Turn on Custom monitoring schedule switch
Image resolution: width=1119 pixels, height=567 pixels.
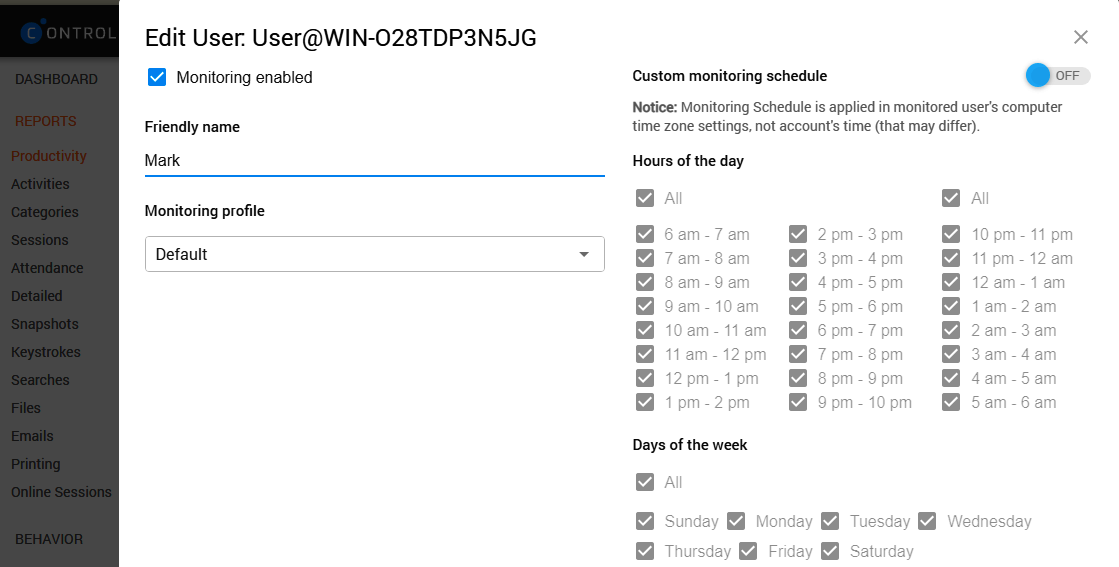click(x=1058, y=76)
